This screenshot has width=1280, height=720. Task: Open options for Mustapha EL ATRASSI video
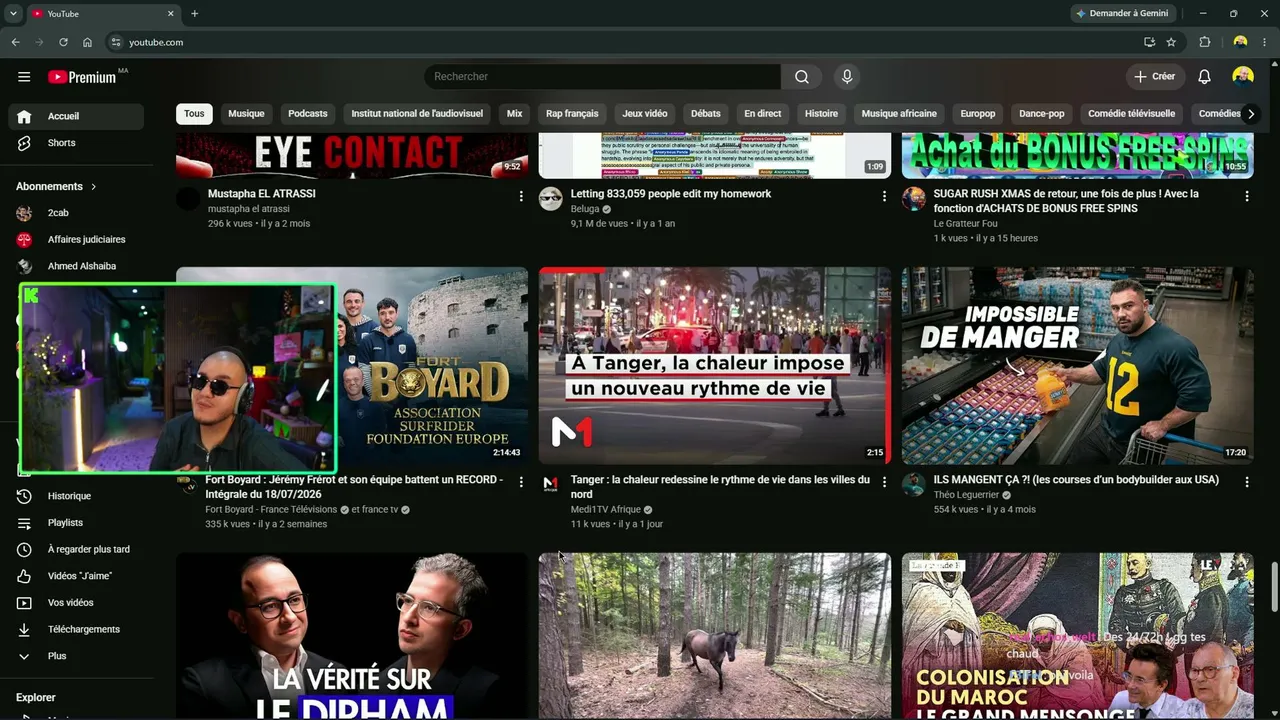click(x=521, y=197)
